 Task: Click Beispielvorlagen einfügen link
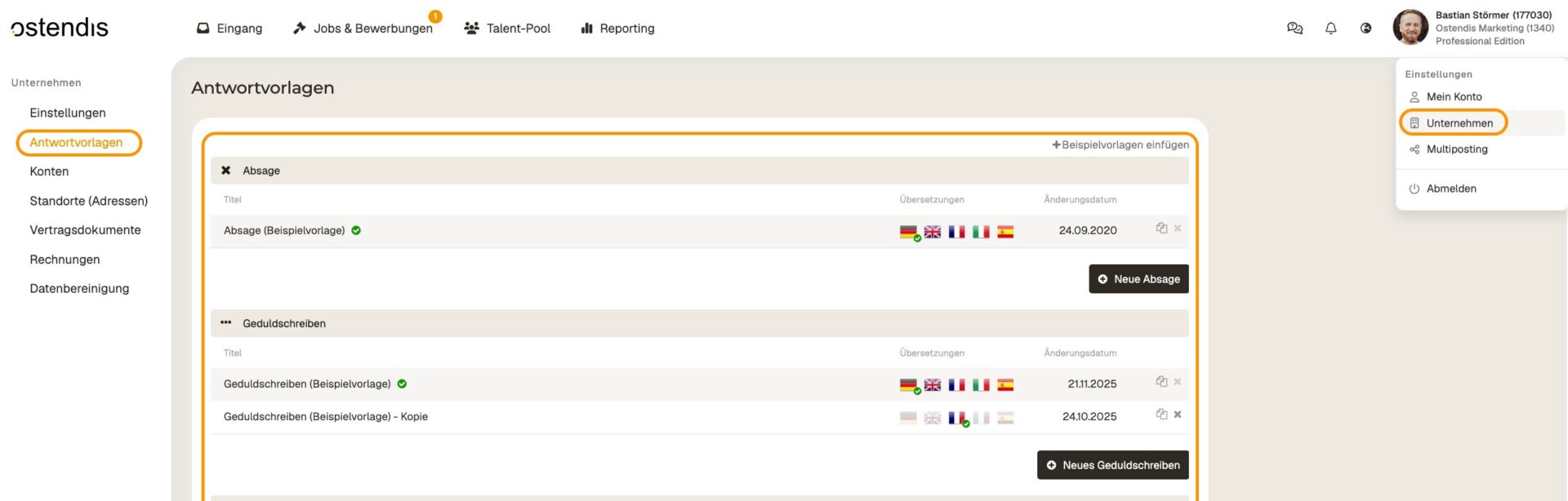[1120, 145]
